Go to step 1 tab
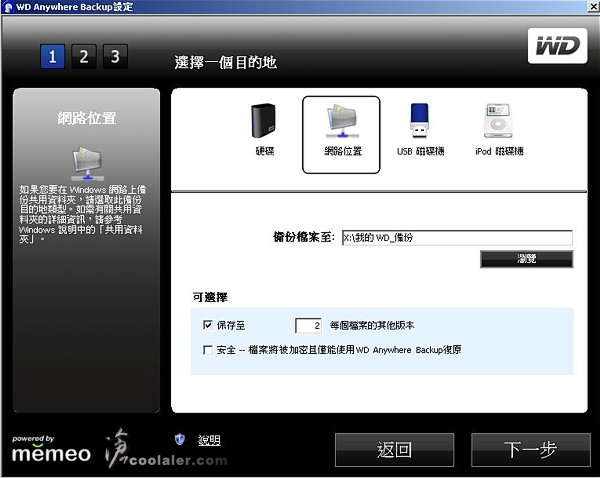Image resolution: width=600 pixels, height=478 pixels. point(52,57)
